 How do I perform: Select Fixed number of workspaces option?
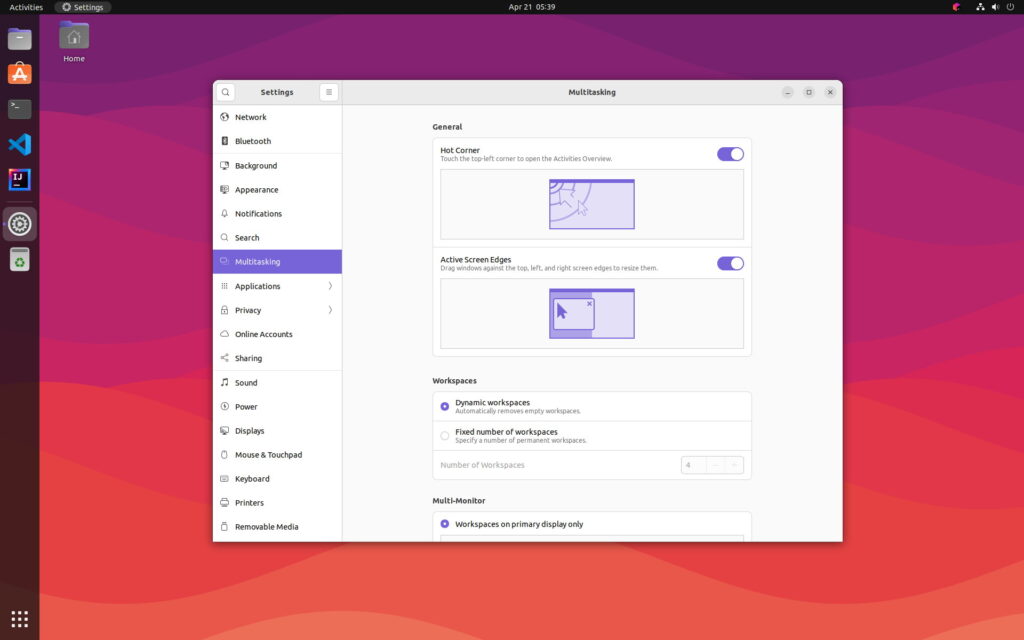click(445, 436)
